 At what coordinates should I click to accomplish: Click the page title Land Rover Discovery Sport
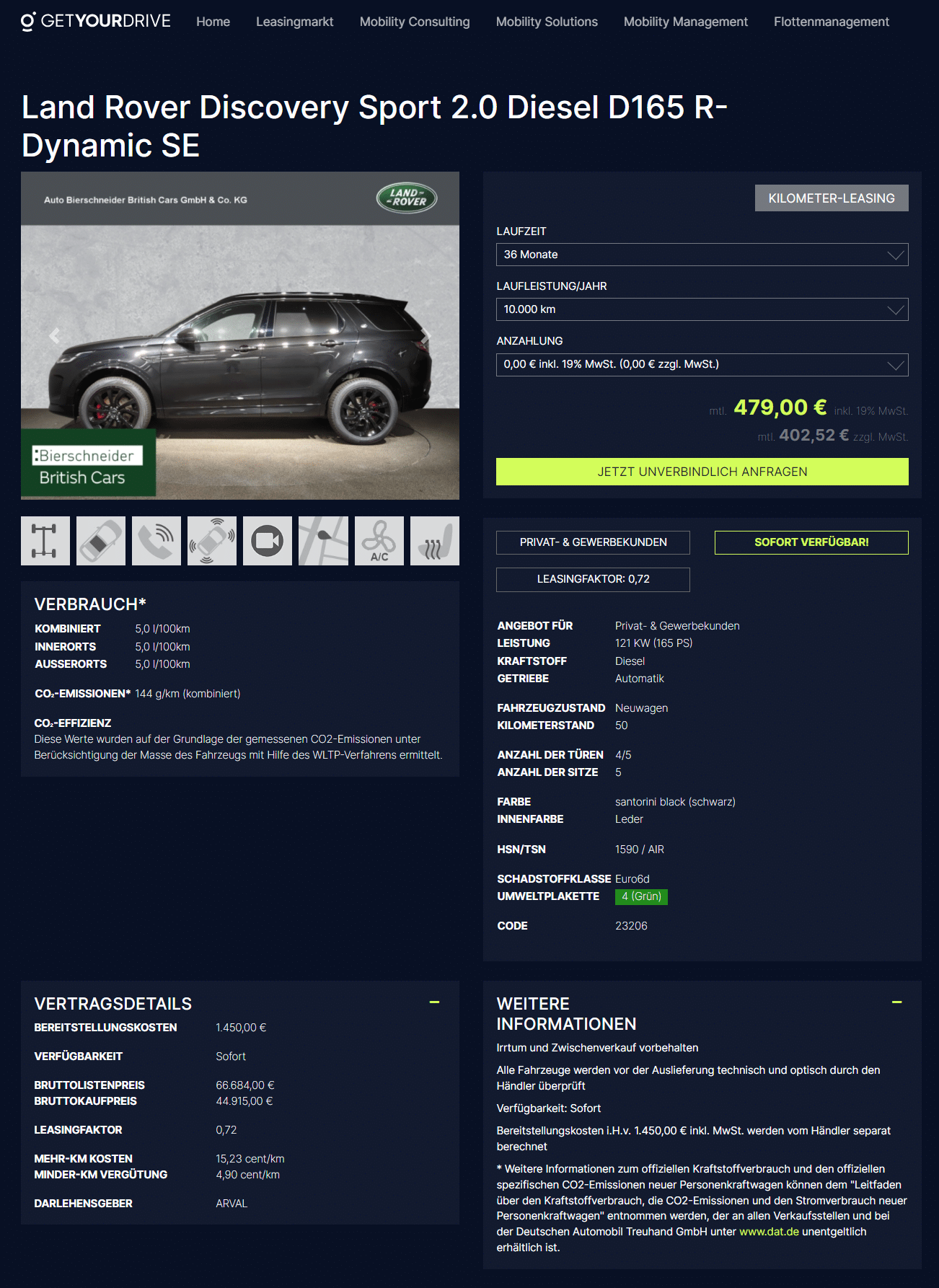tap(374, 126)
